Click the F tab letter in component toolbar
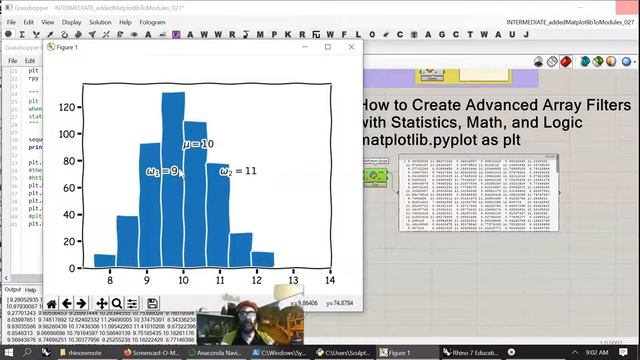This screenshot has height=360, width=640. [344, 35]
